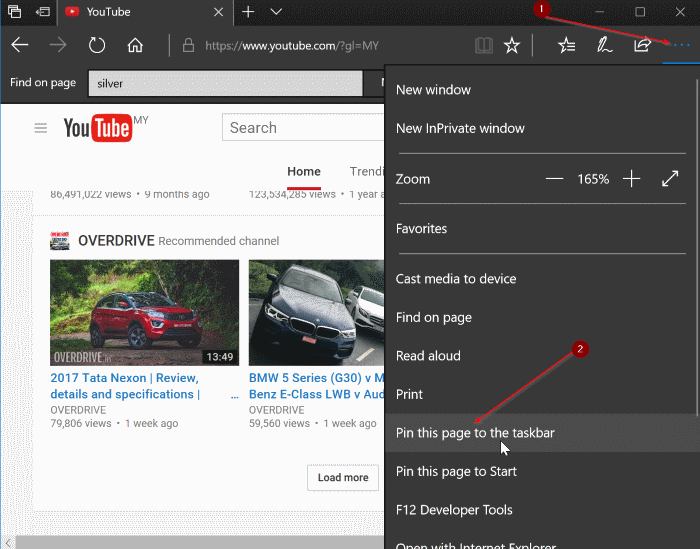700x549 pixels.
Task: Close the YouTube tab
Action: coord(218,12)
